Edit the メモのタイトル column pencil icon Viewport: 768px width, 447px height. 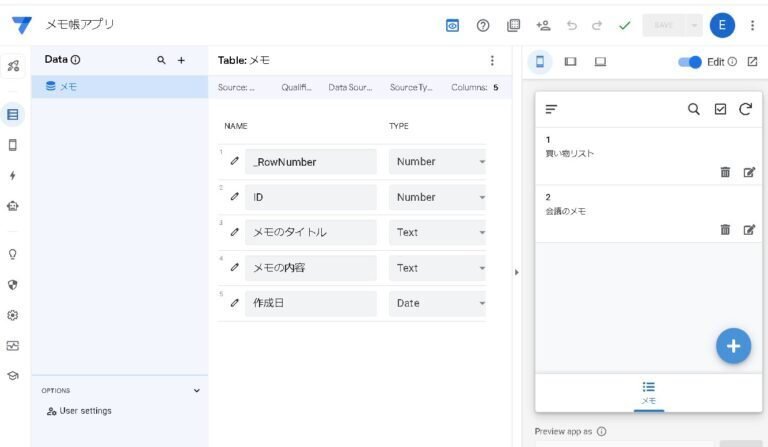point(235,232)
